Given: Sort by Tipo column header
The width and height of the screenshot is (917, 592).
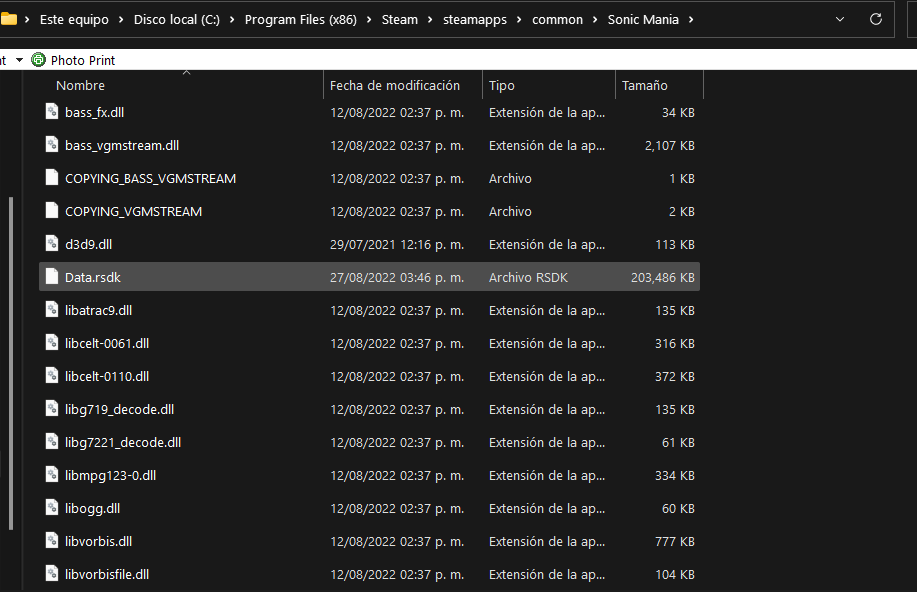Looking at the screenshot, I should pos(502,85).
